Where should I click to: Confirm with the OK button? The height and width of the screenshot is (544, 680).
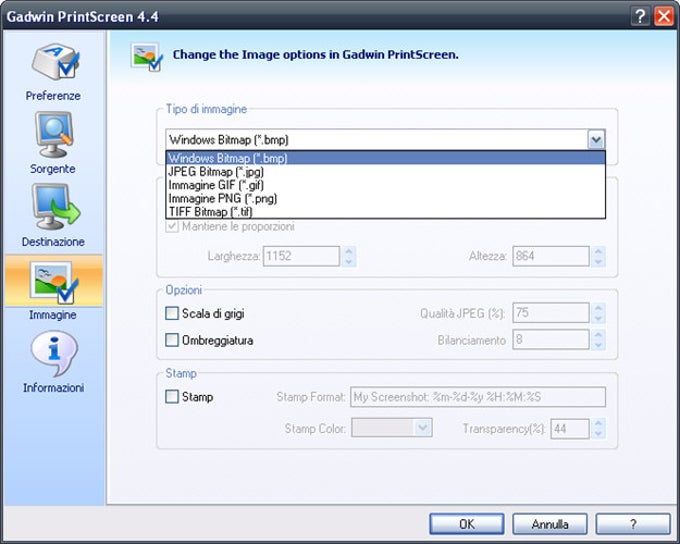click(467, 524)
